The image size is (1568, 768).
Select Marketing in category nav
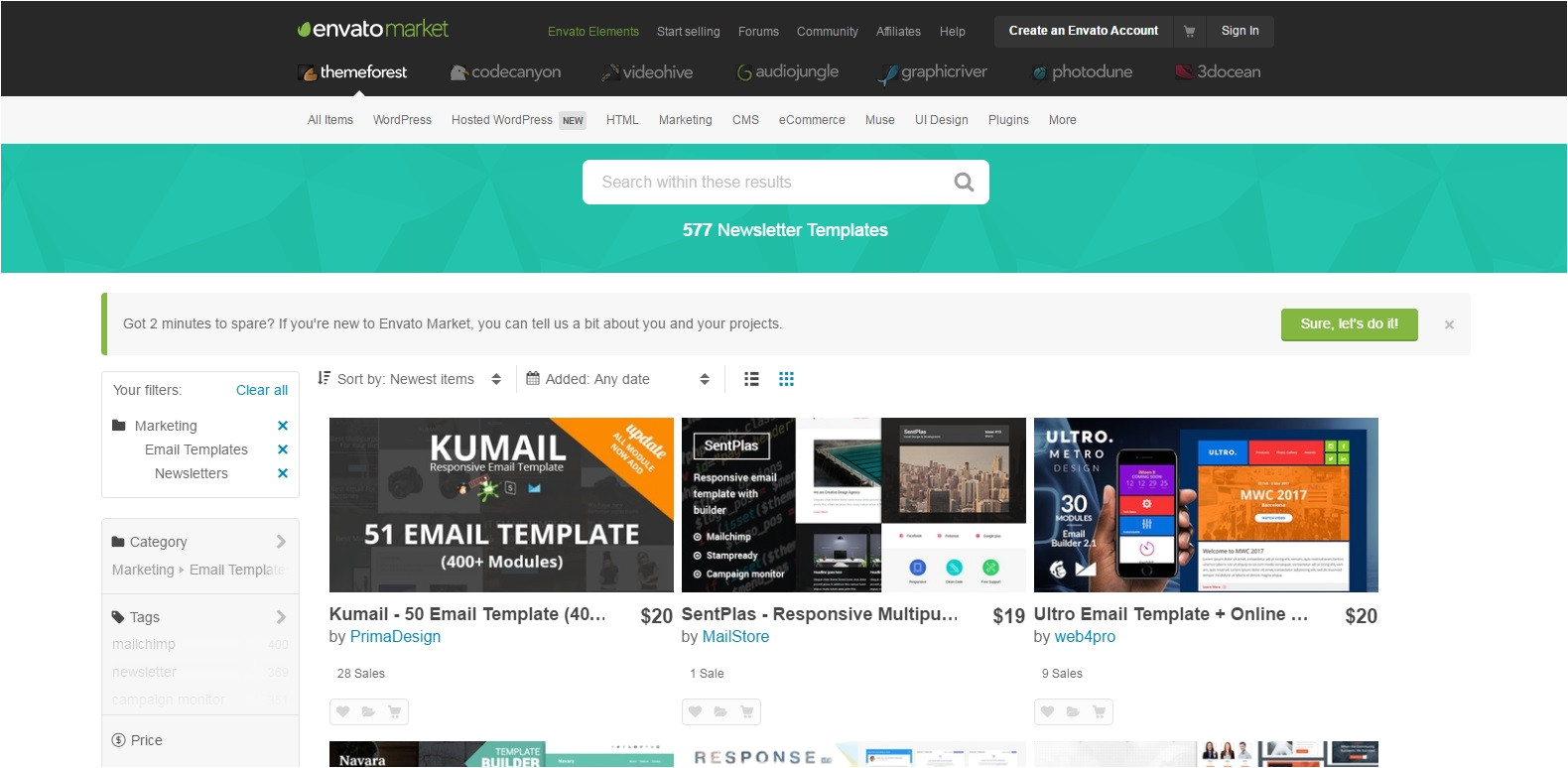[x=686, y=120]
